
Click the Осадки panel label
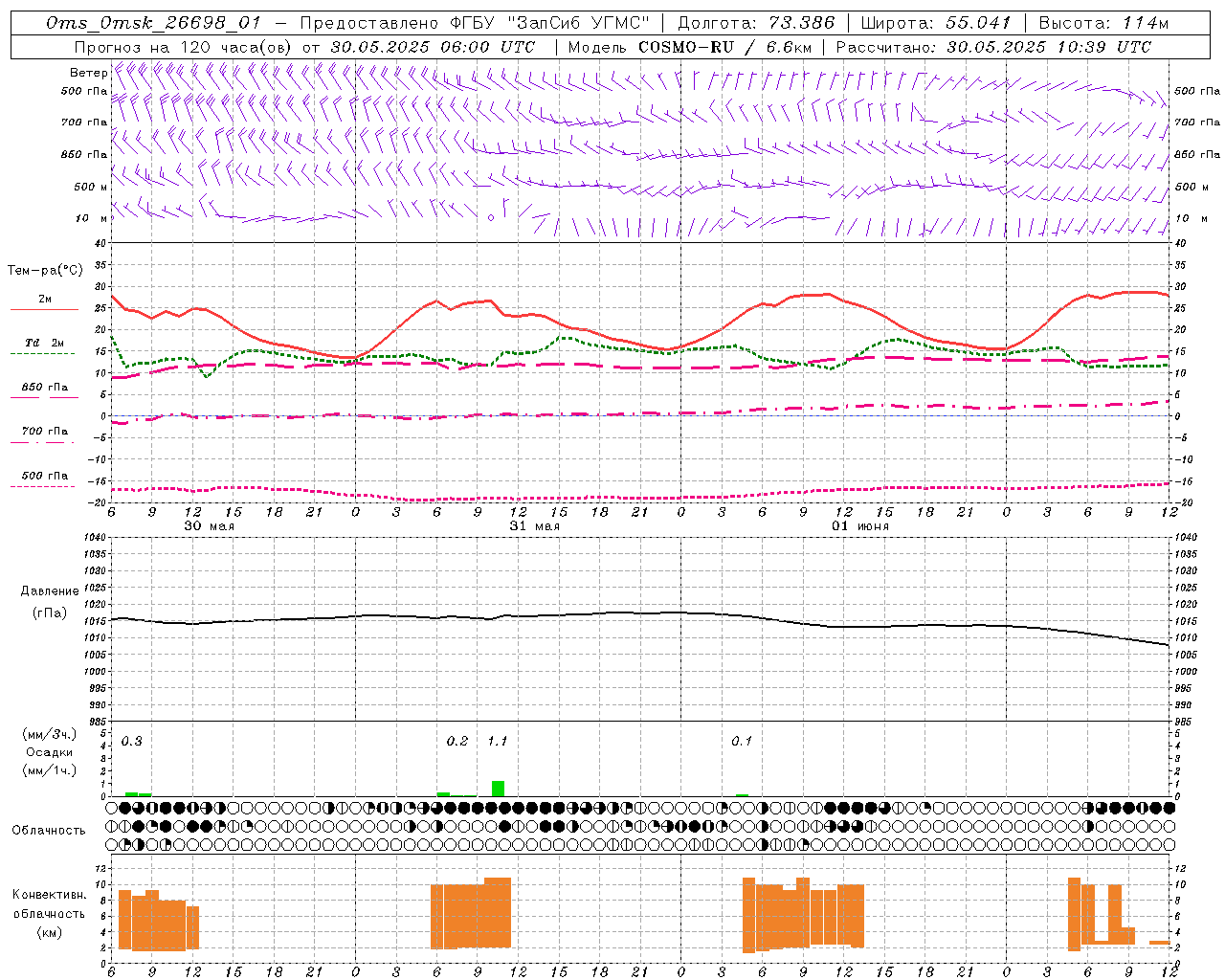click(50, 752)
